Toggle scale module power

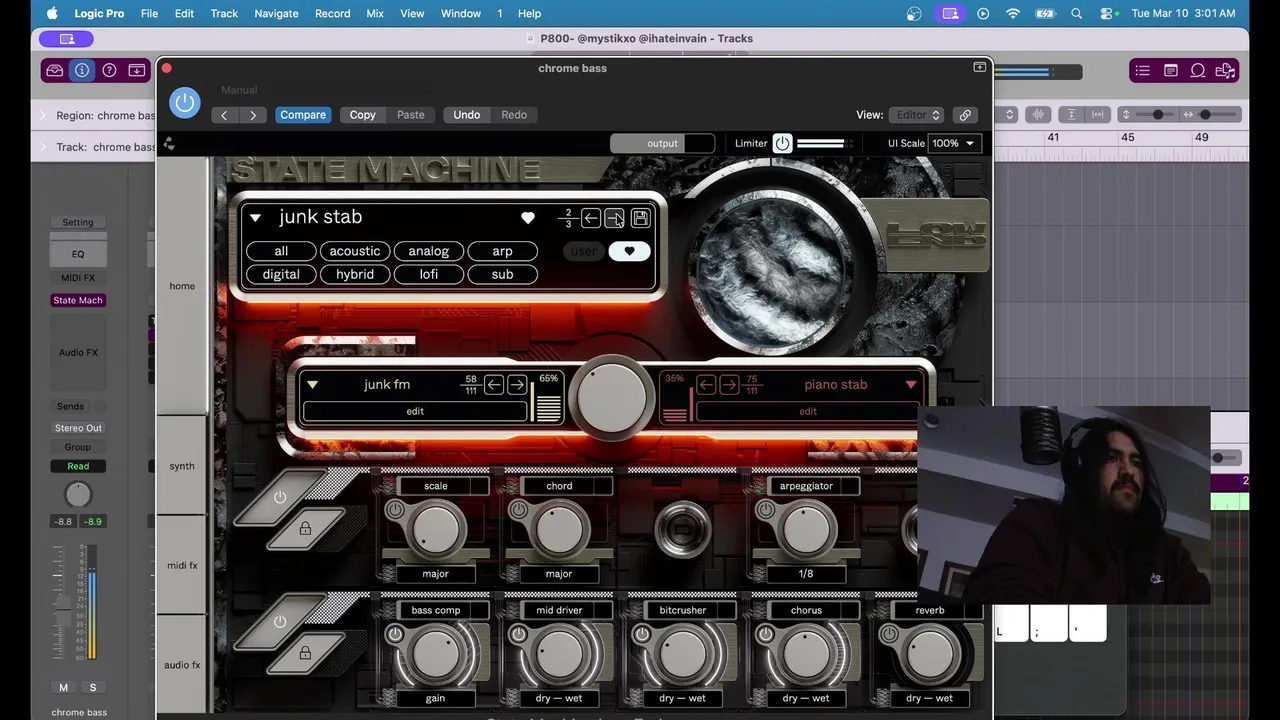[395, 510]
